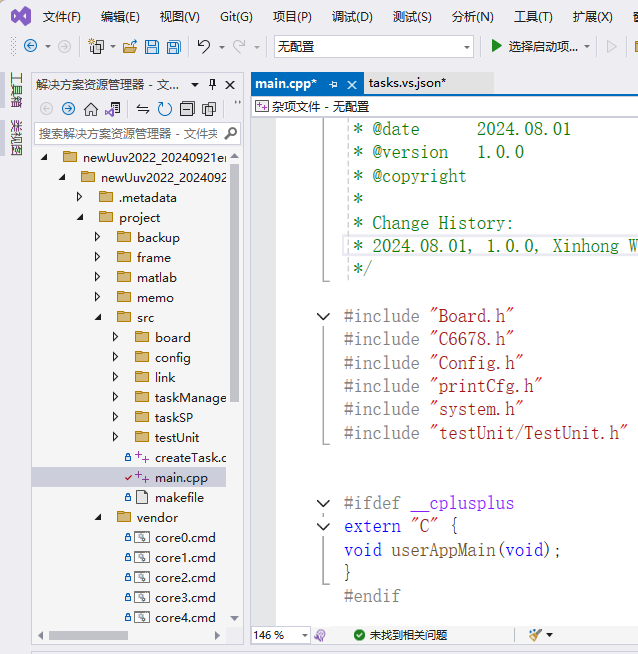Close the Solution Explorer panel
Screen dimensions: 638x654
point(230,85)
